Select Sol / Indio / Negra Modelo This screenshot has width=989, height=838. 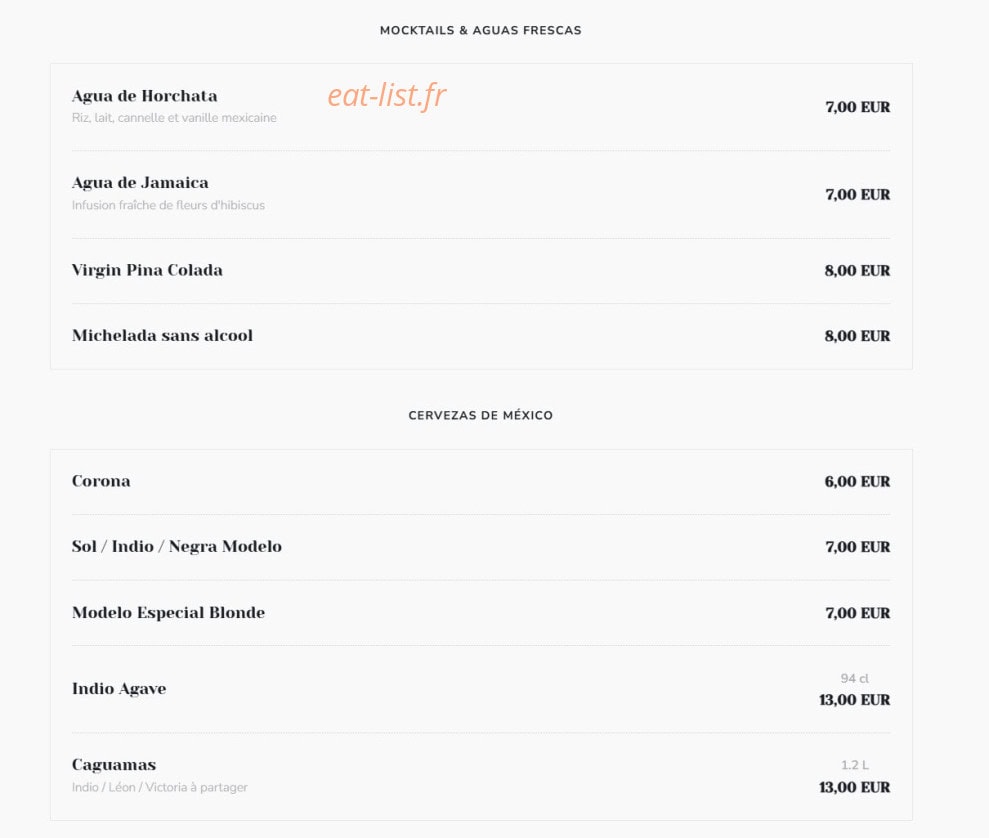point(177,547)
